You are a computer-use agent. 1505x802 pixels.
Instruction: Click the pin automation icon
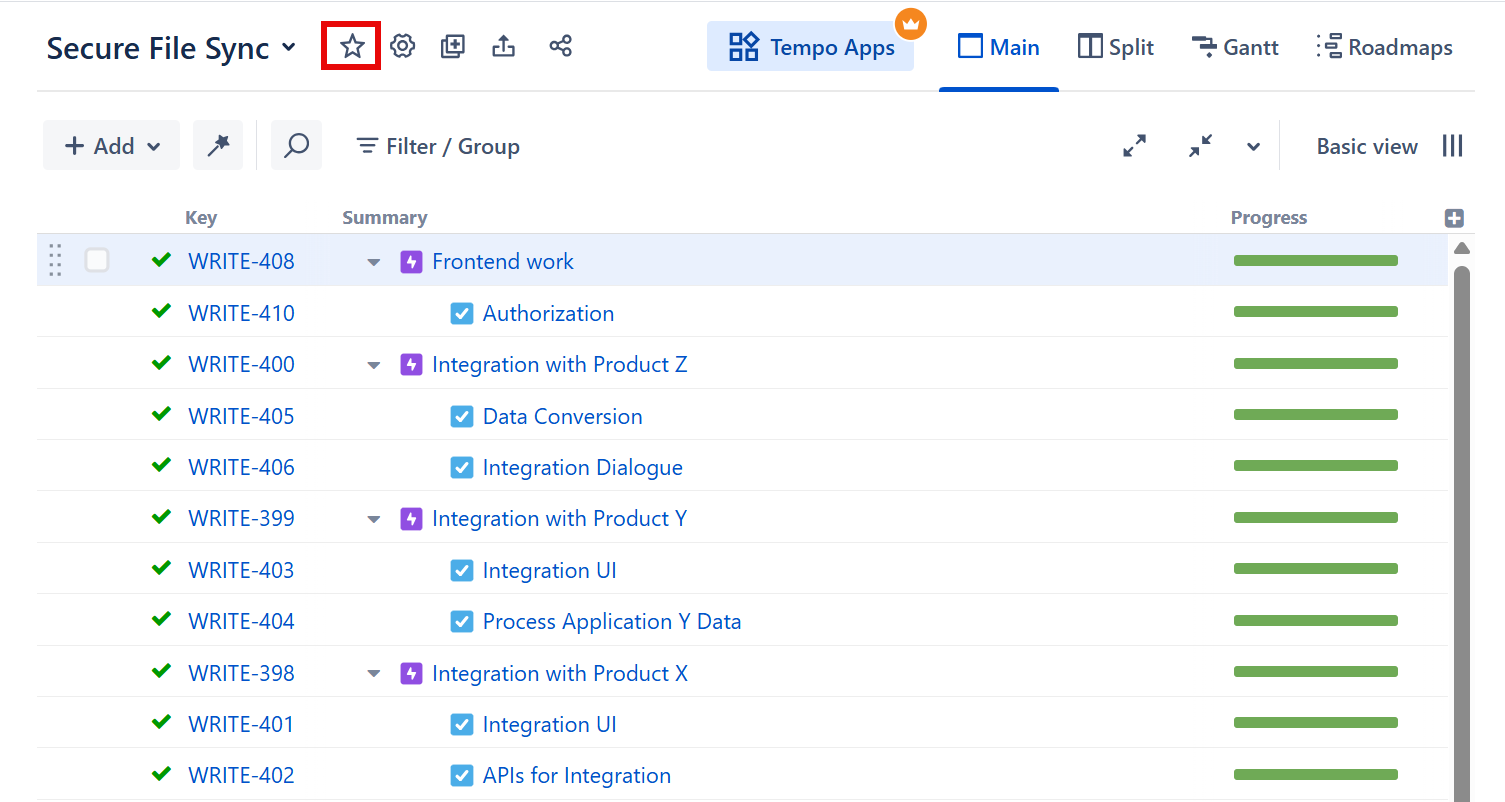pos(218,146)
